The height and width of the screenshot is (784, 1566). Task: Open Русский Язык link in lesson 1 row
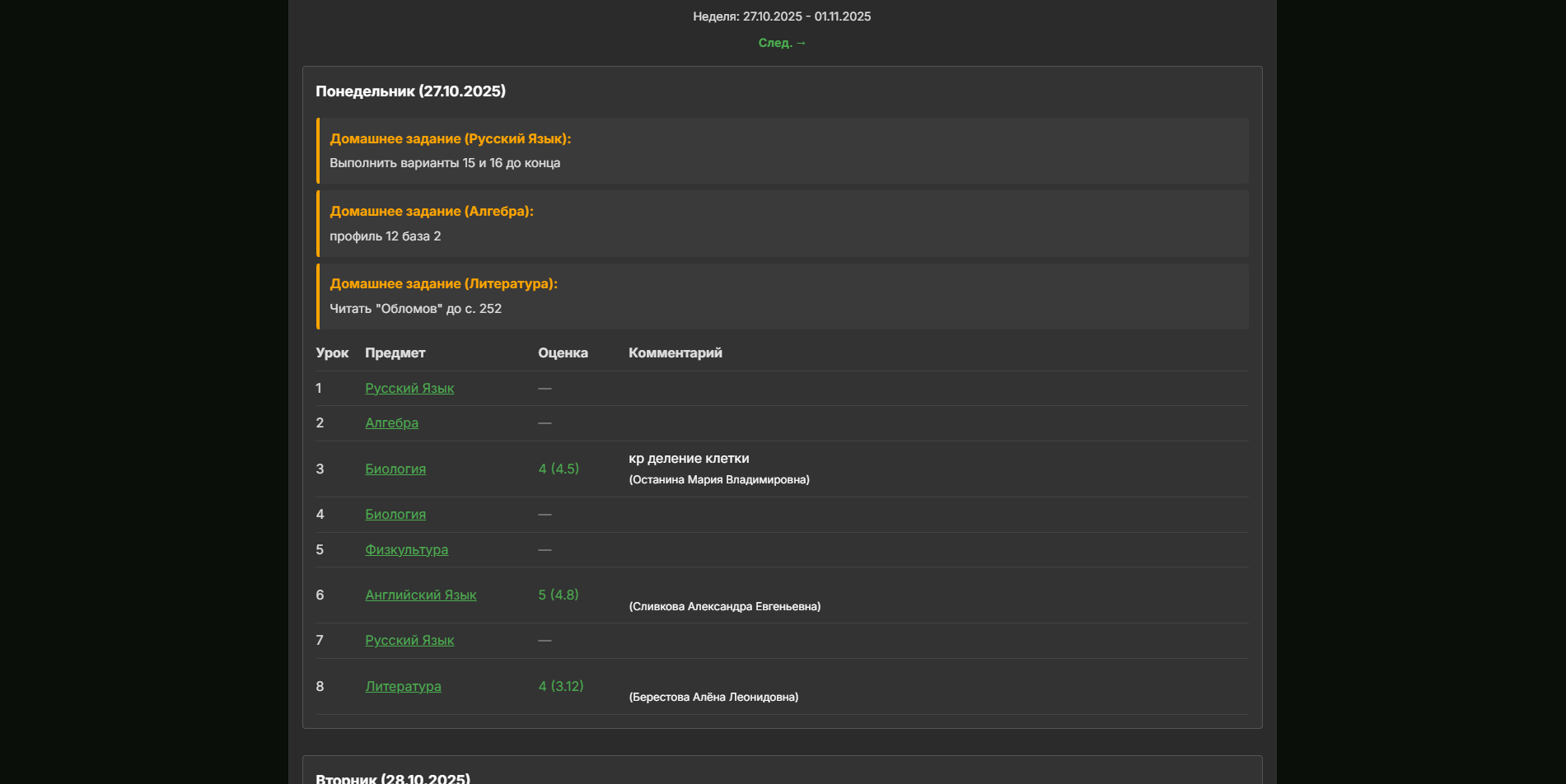point(409,388)
